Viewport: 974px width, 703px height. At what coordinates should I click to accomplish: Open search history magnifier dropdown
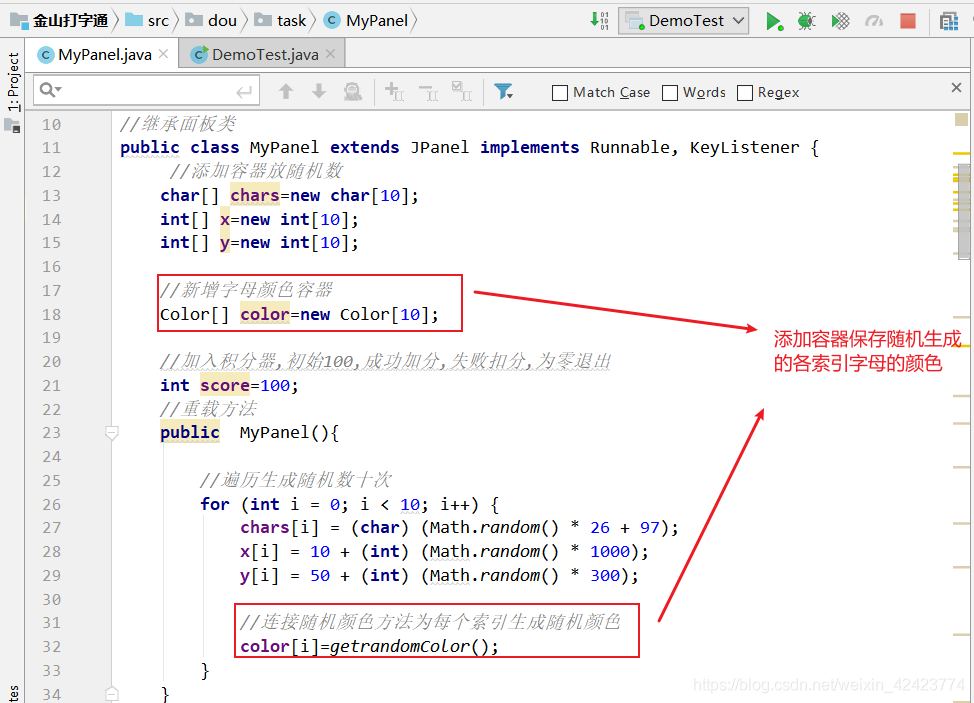point(50,90)
